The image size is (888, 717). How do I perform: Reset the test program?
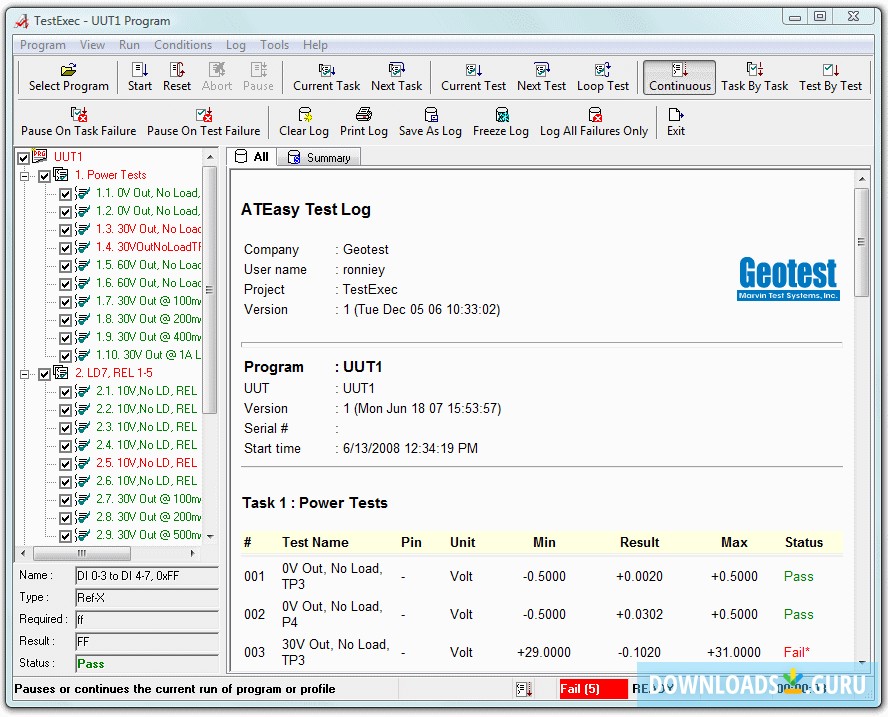[x=177, y=76]
